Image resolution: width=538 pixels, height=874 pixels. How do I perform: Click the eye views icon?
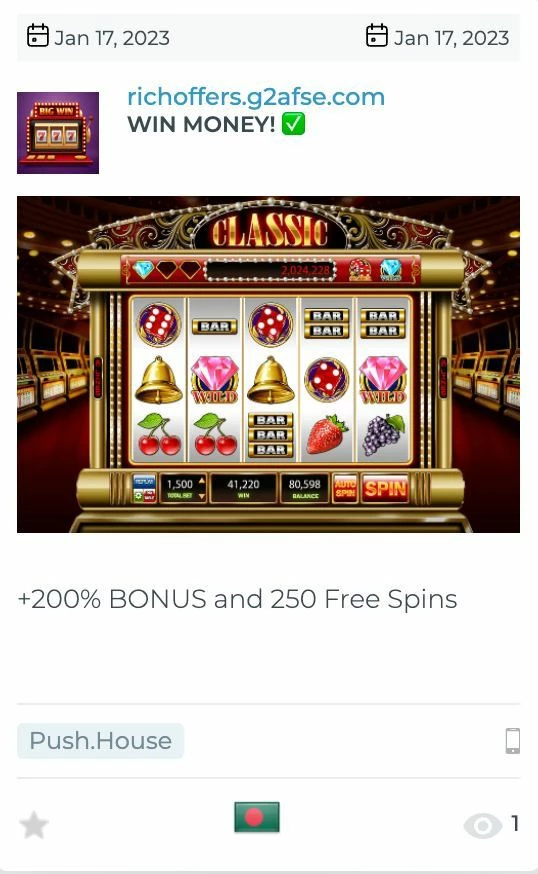click(483, 825)
